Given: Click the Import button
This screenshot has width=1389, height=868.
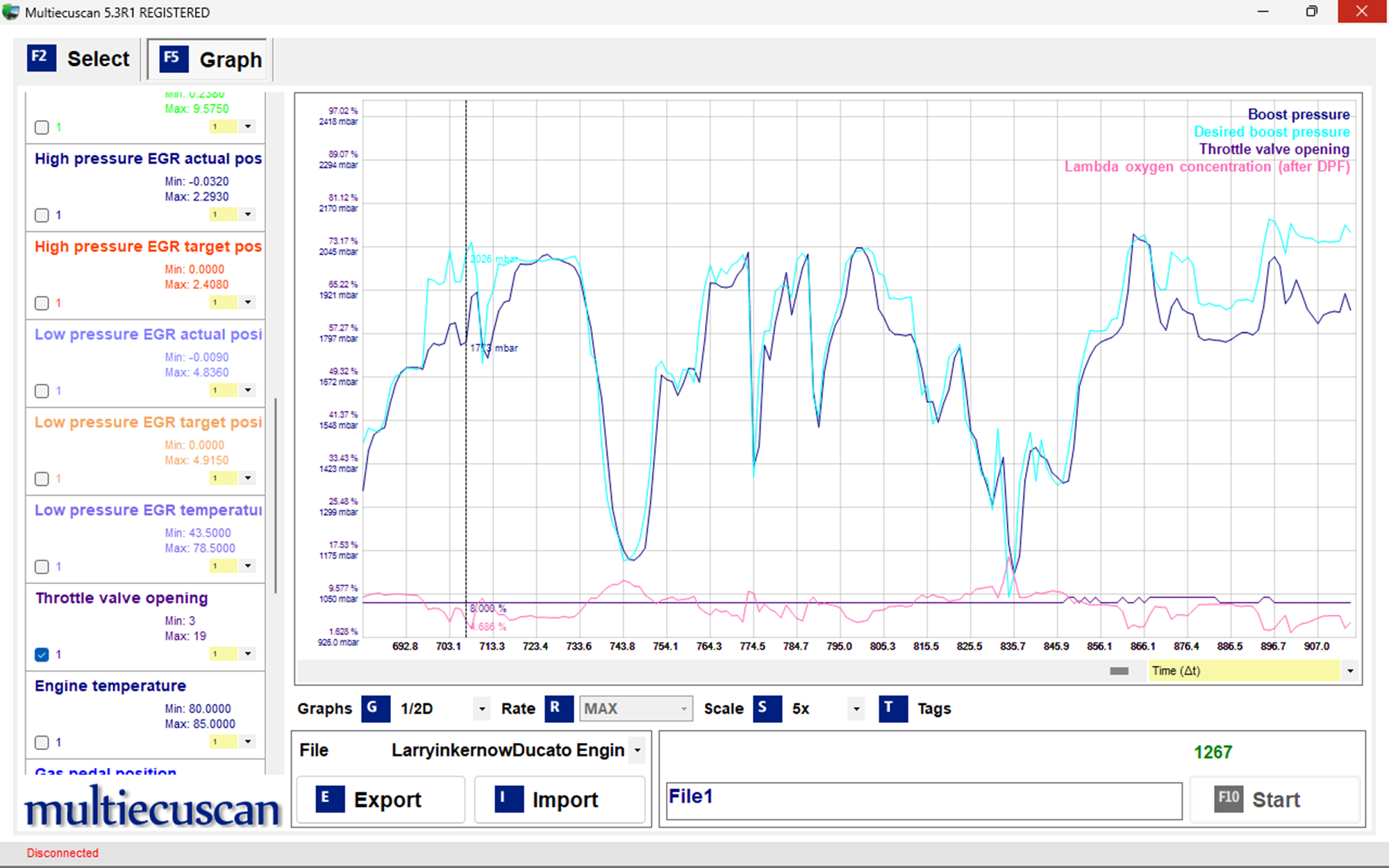Looking at the screenshot, I should click(x=560, y=799).
